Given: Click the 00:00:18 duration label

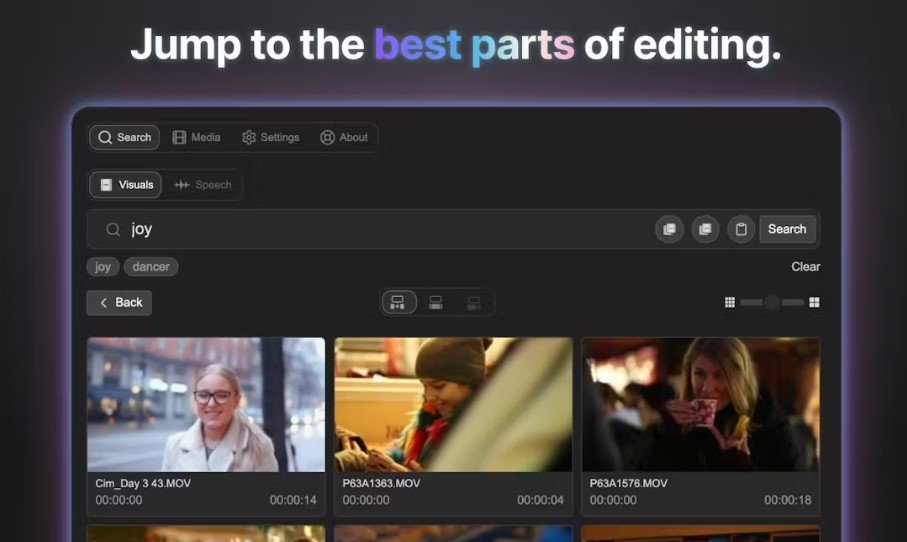Looking at the screenshot, I should [787, 500].
